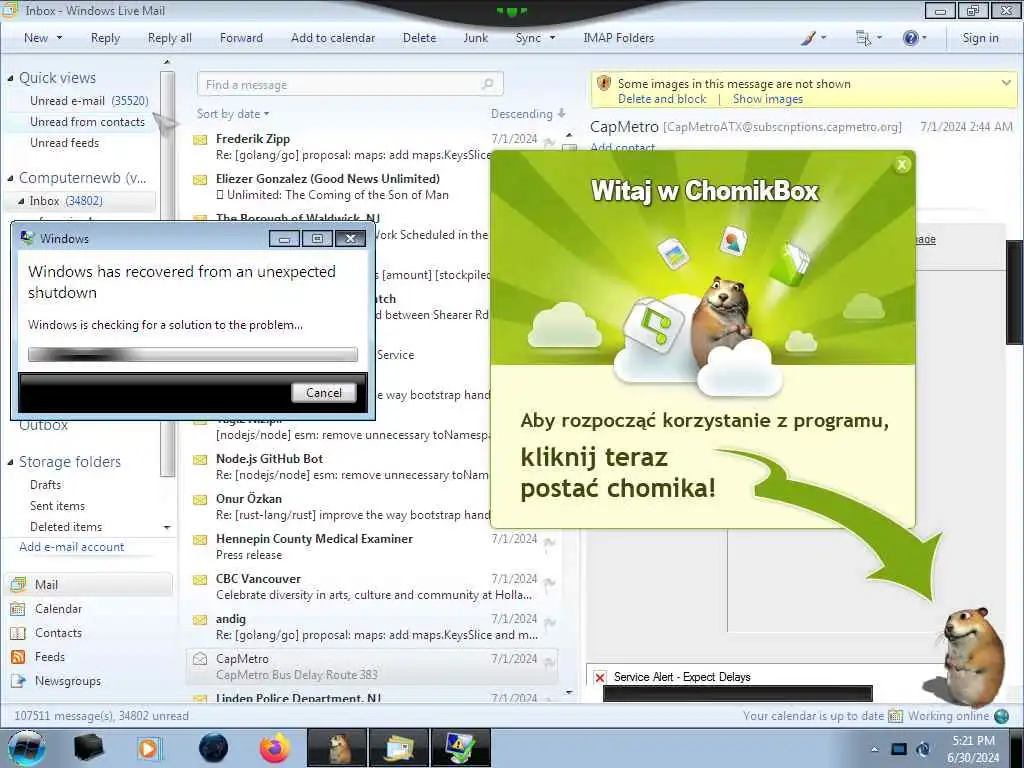Show hidden tray icons arrow
Screen dimensions: 1024x768
(874, 749)
